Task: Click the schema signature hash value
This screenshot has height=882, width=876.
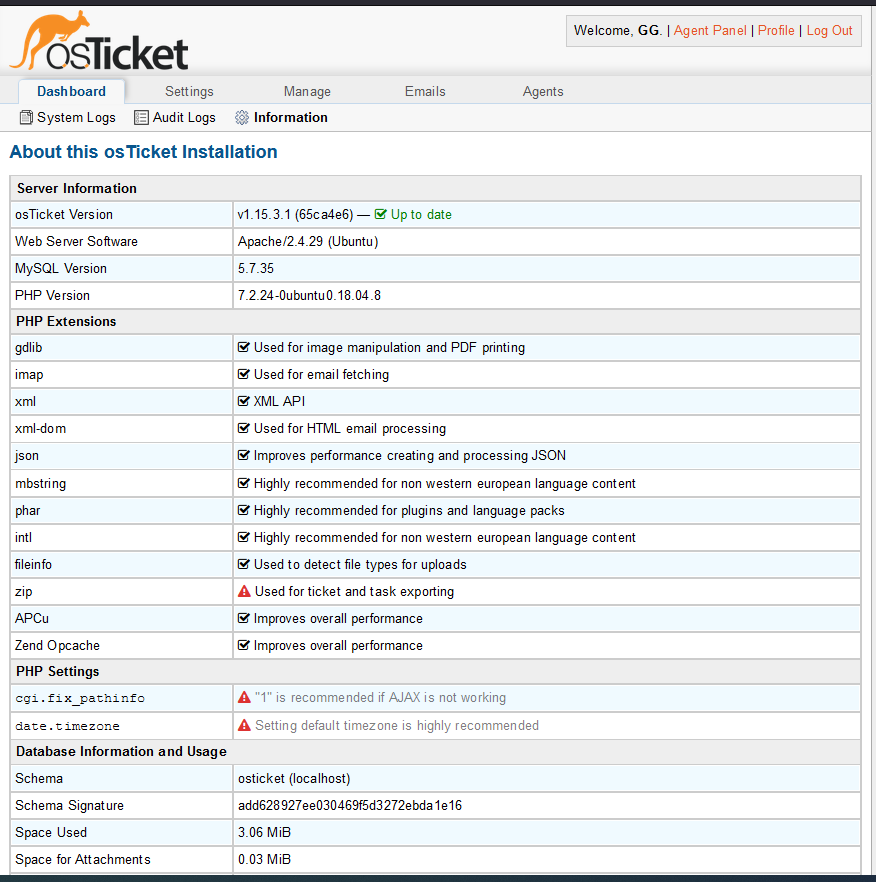Action: 349,806
